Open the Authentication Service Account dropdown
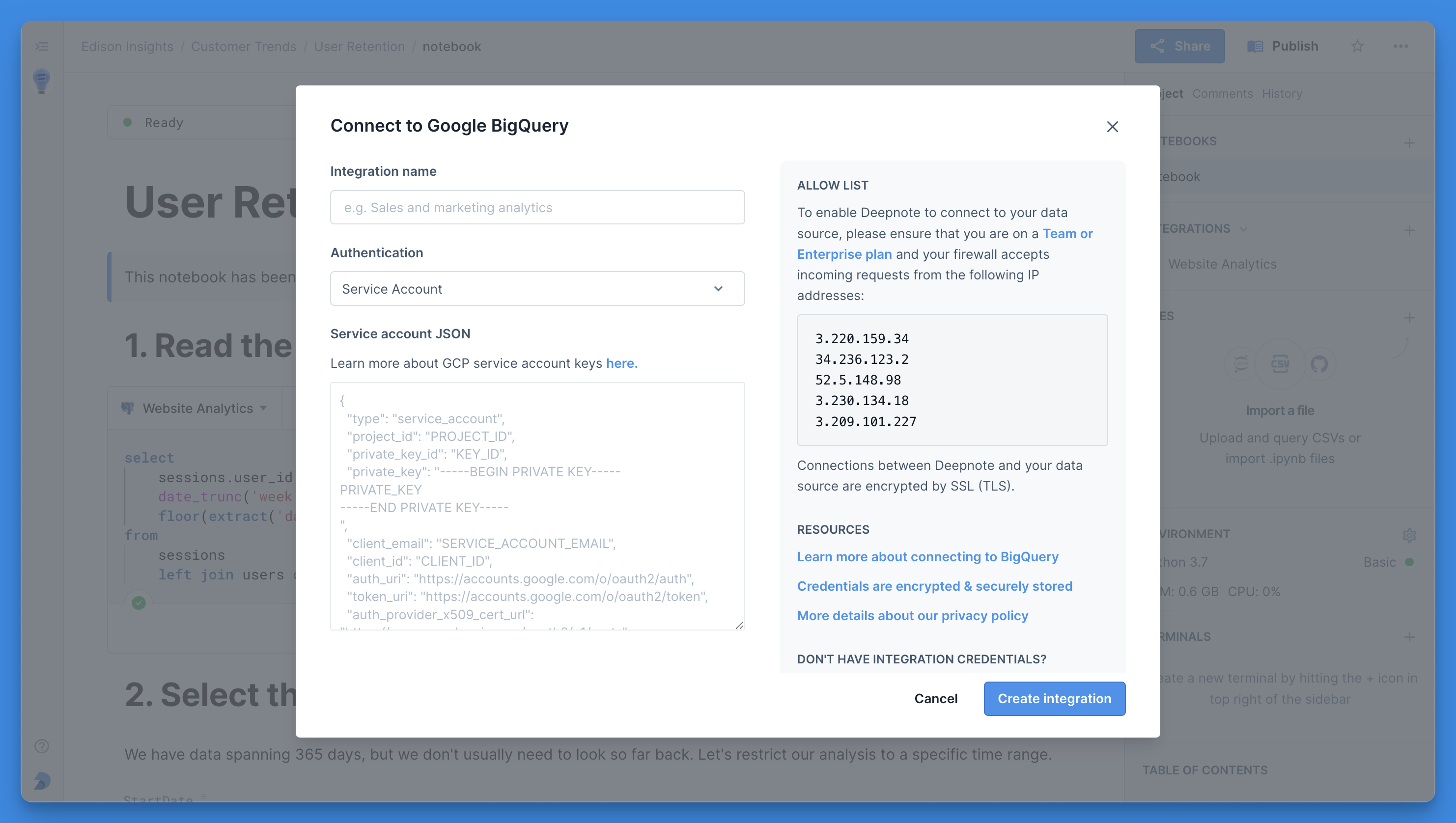Screen dimensions: 1456x823 pos(537,289)
